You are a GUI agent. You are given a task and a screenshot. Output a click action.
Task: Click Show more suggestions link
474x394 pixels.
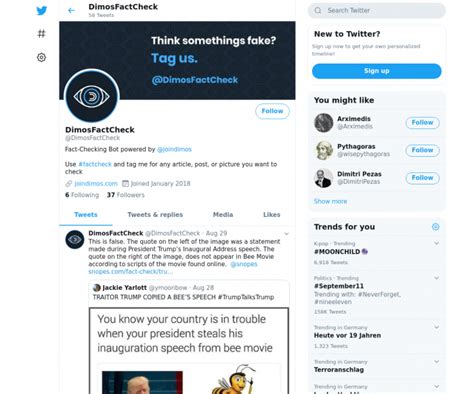tap(330, 201)
